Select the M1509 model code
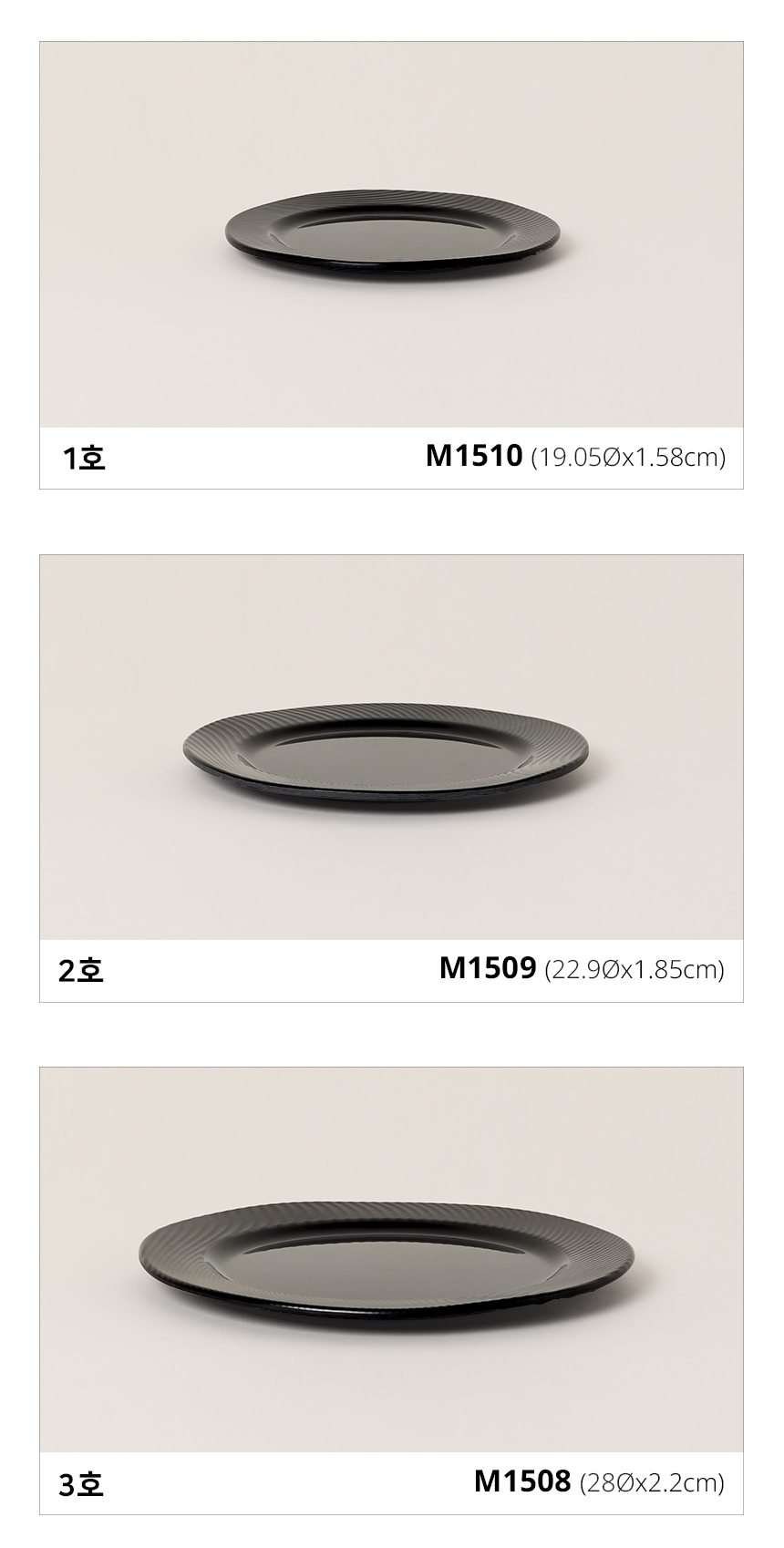784x1548 pixels. click(x=488, y=968)
